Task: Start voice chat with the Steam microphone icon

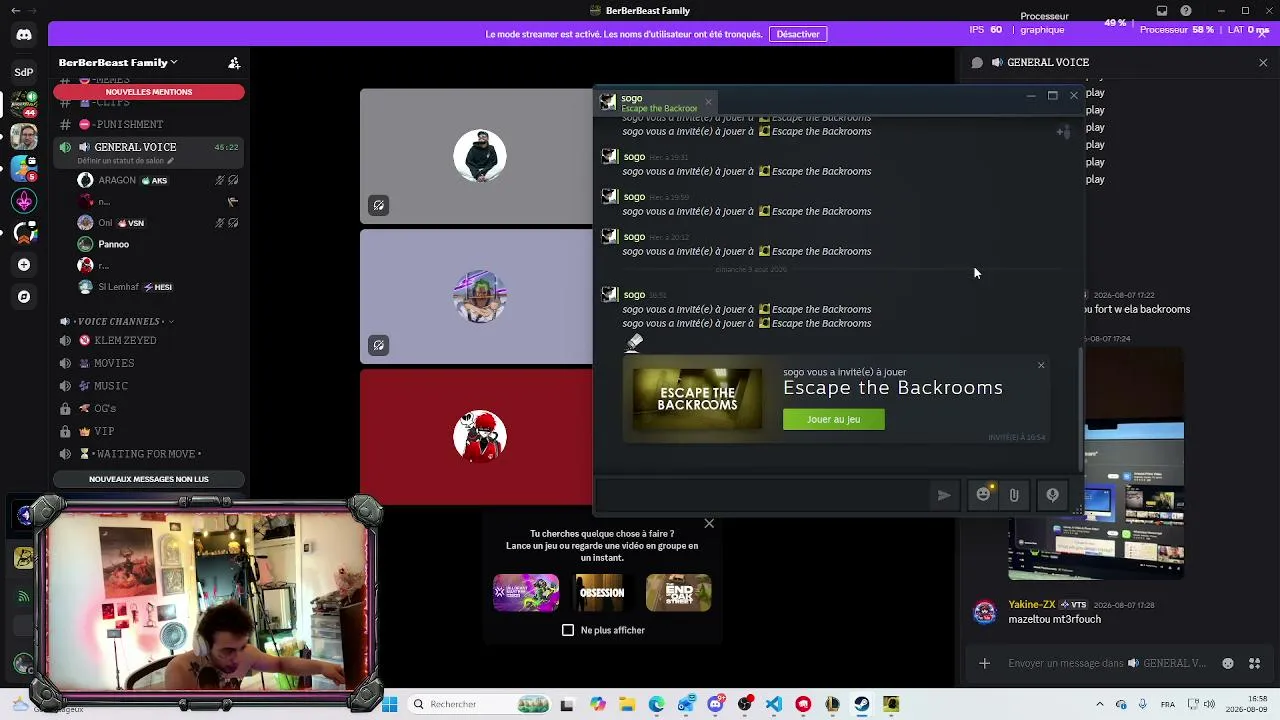Action: click(x=1052, y=495)
